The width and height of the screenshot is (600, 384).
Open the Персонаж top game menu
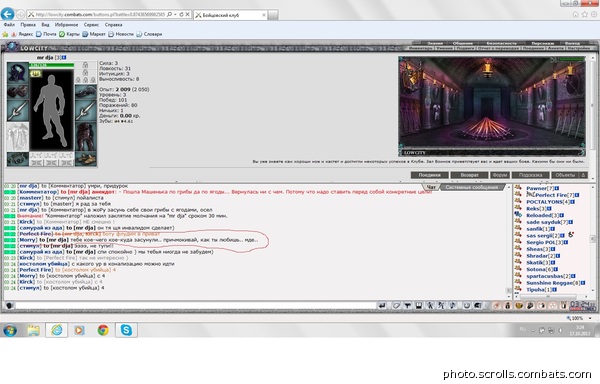(542, 43)
